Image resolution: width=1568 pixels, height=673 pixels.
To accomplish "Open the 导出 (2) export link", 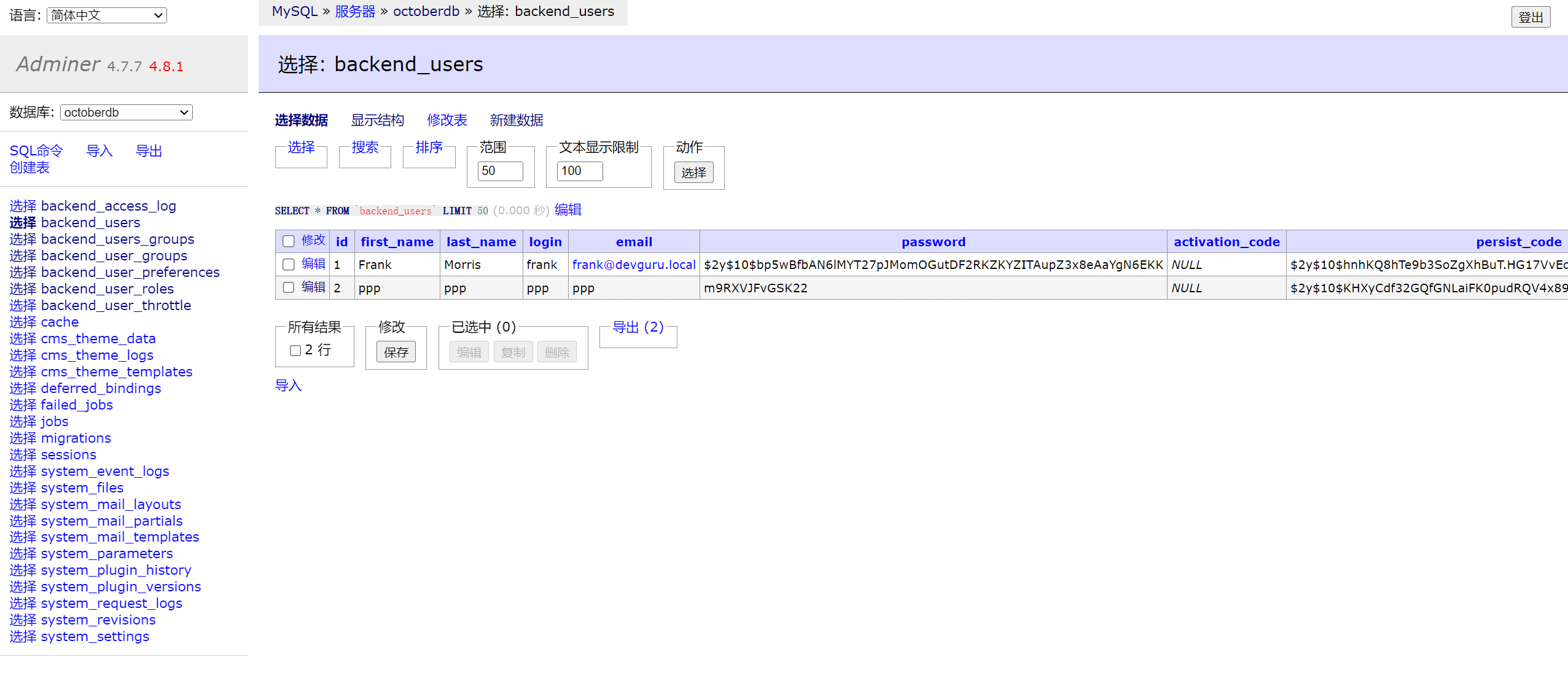I will tap(638, 327).
